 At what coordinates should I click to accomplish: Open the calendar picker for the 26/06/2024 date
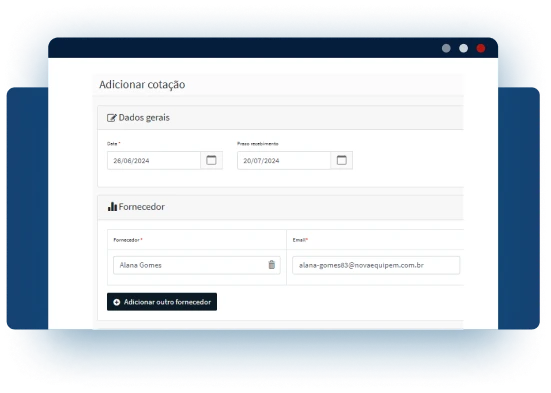pyautogui.click(x=212, y=160)
